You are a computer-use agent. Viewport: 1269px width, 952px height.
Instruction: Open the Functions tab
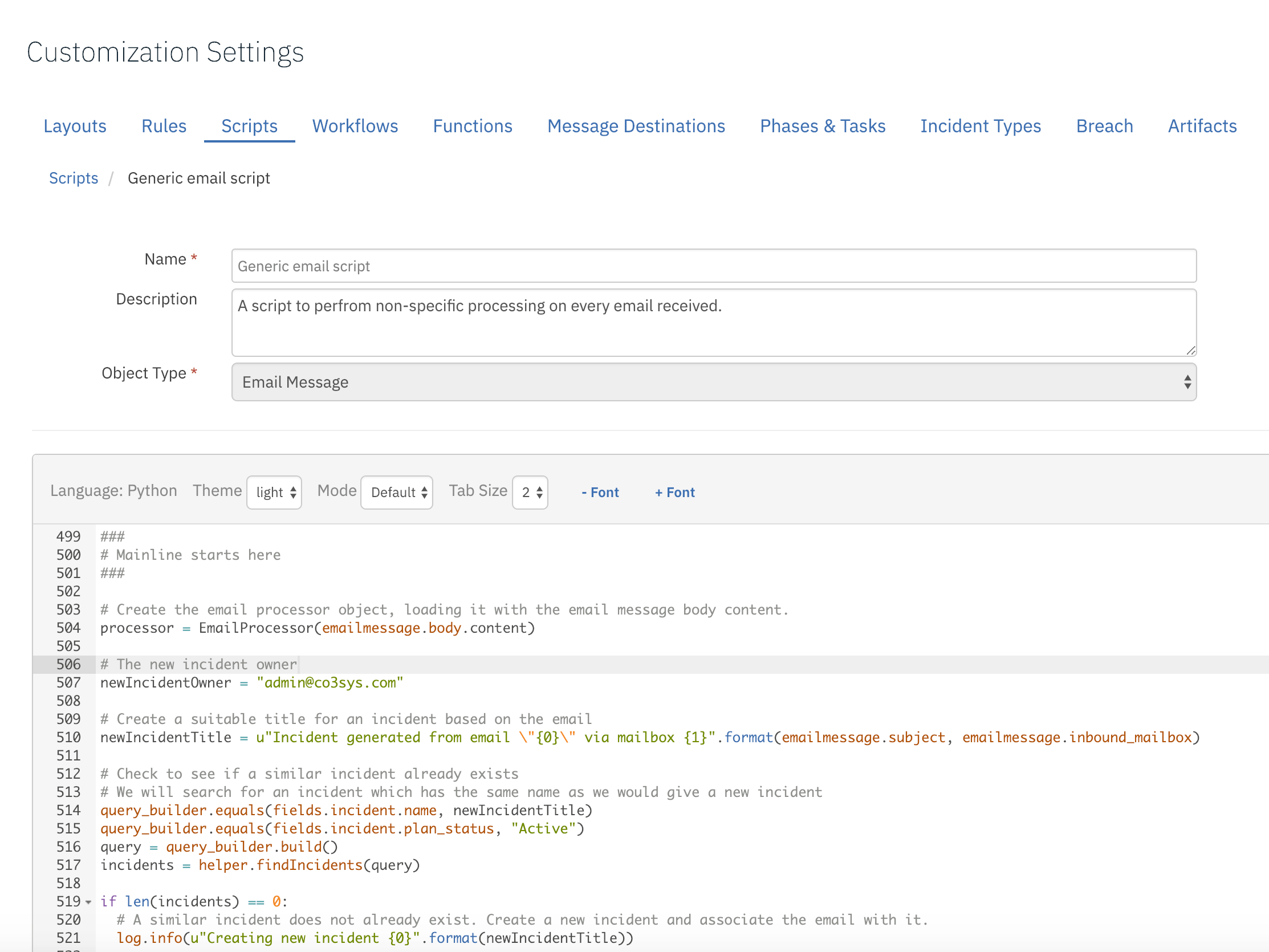click(472, 126)
